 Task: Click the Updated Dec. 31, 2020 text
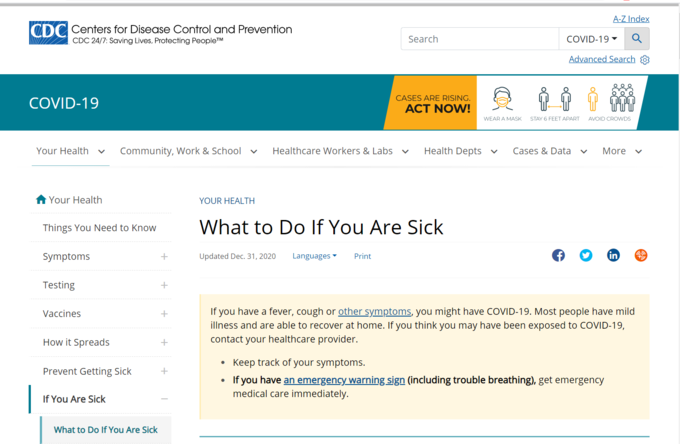[237, 256]
